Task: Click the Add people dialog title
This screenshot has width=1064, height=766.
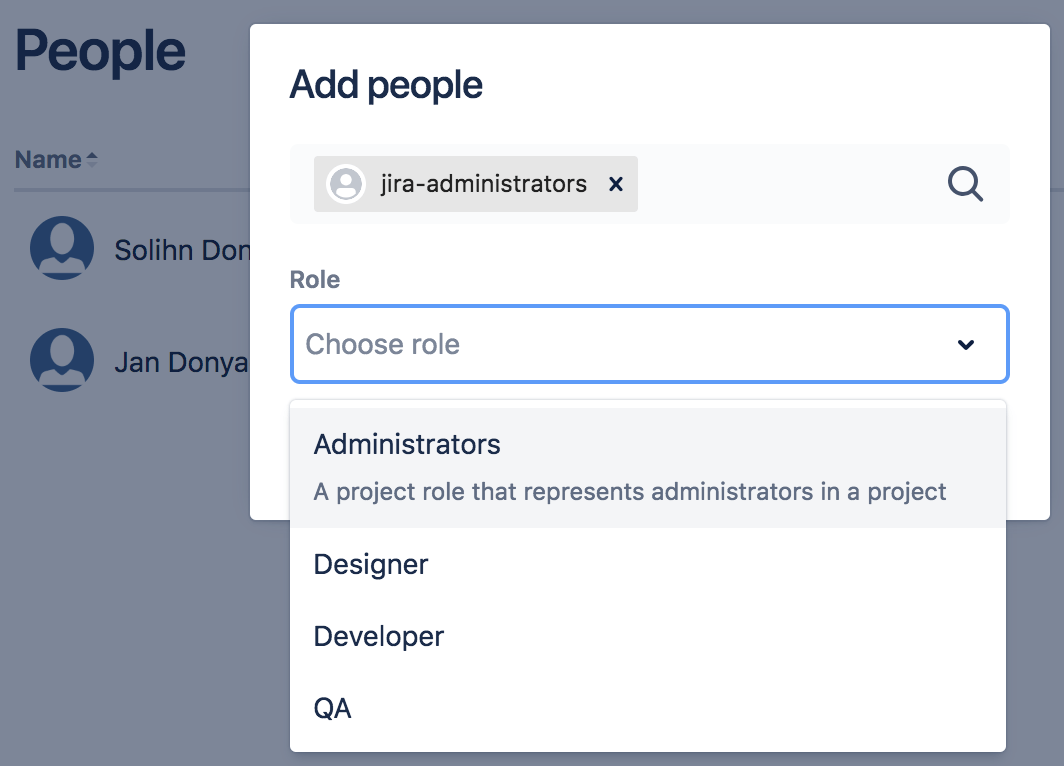Action: pos(386,86)
